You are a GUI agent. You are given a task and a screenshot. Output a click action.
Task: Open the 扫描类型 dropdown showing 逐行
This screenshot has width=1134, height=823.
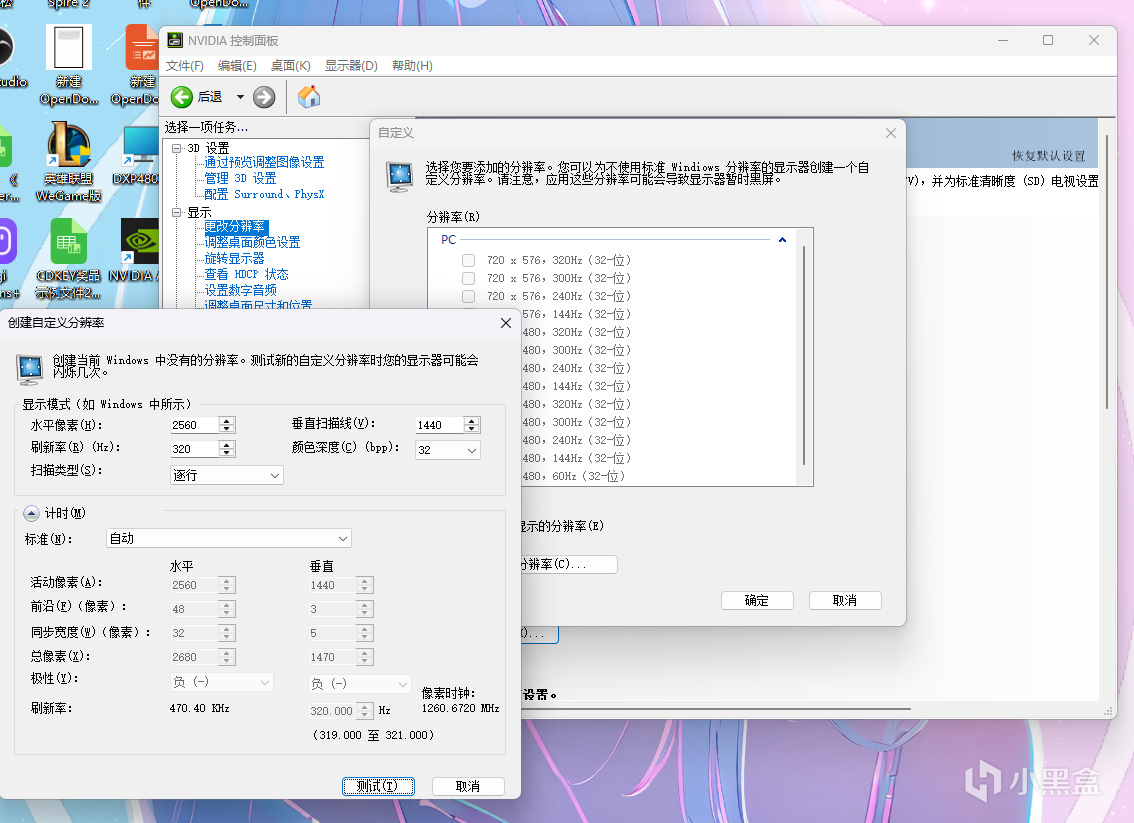click(226, 475)
